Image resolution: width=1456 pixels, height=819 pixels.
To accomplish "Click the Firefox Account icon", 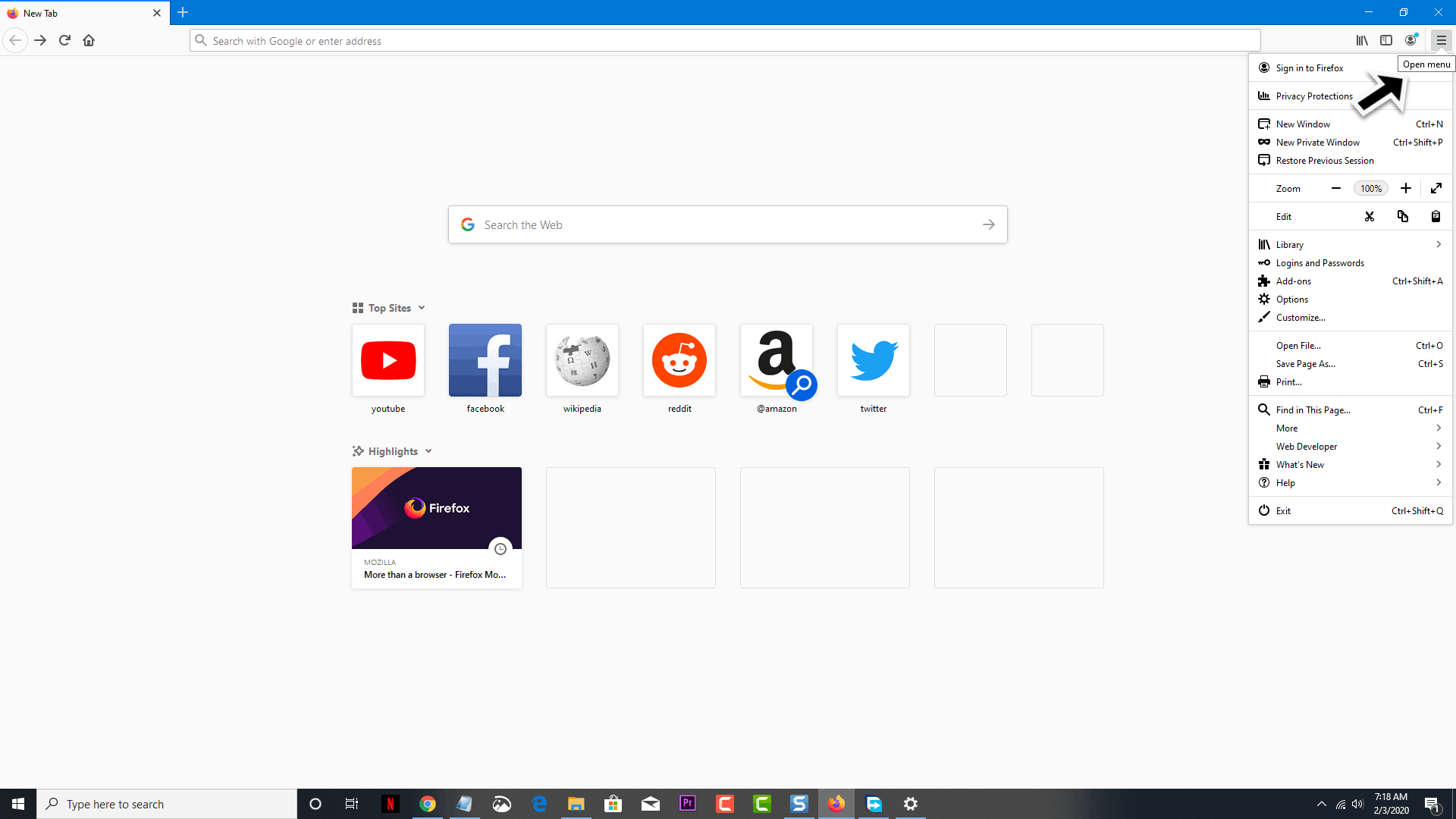I will (1412, 40).
